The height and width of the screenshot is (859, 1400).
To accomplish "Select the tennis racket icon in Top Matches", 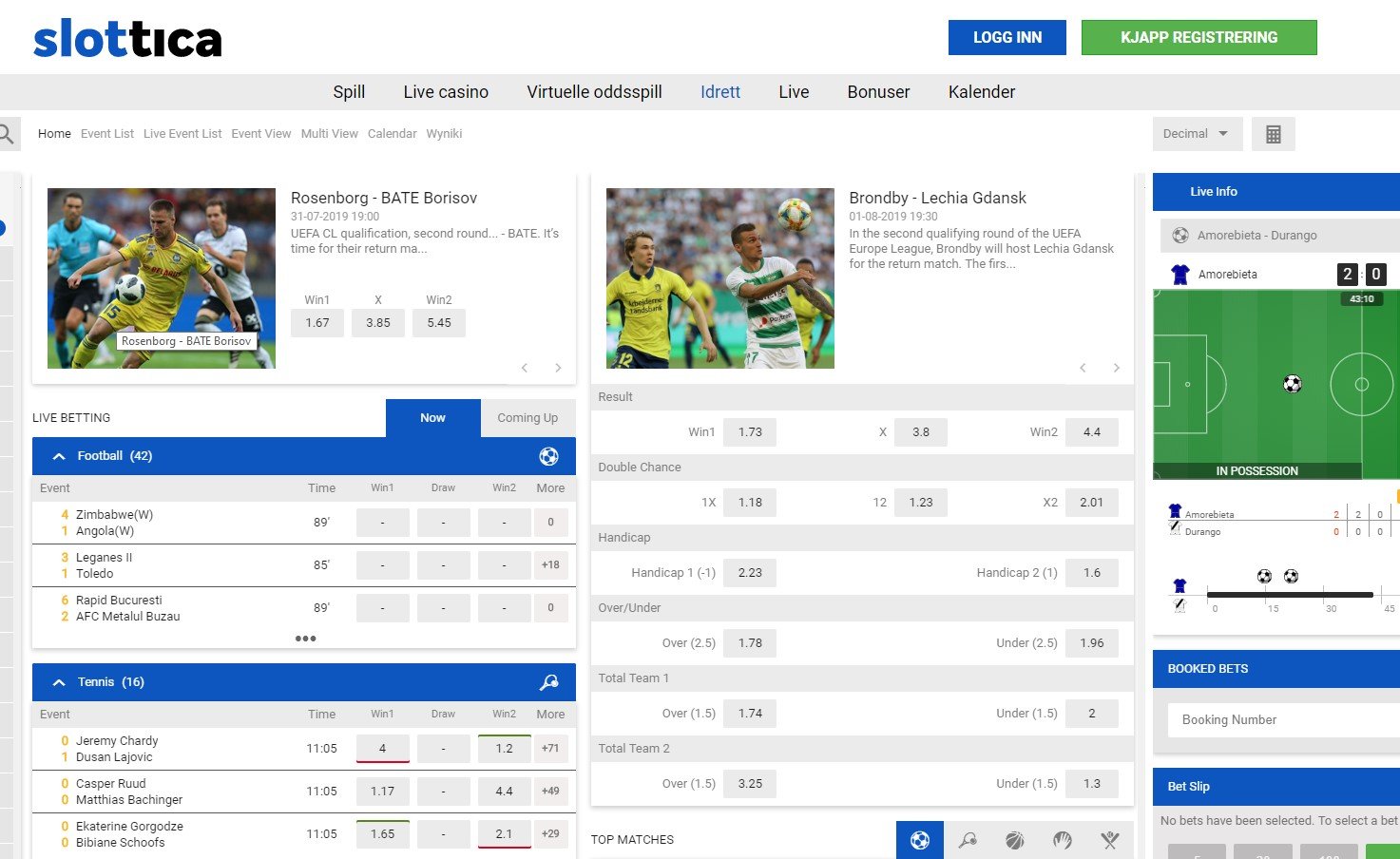I will tap(967, 840).
